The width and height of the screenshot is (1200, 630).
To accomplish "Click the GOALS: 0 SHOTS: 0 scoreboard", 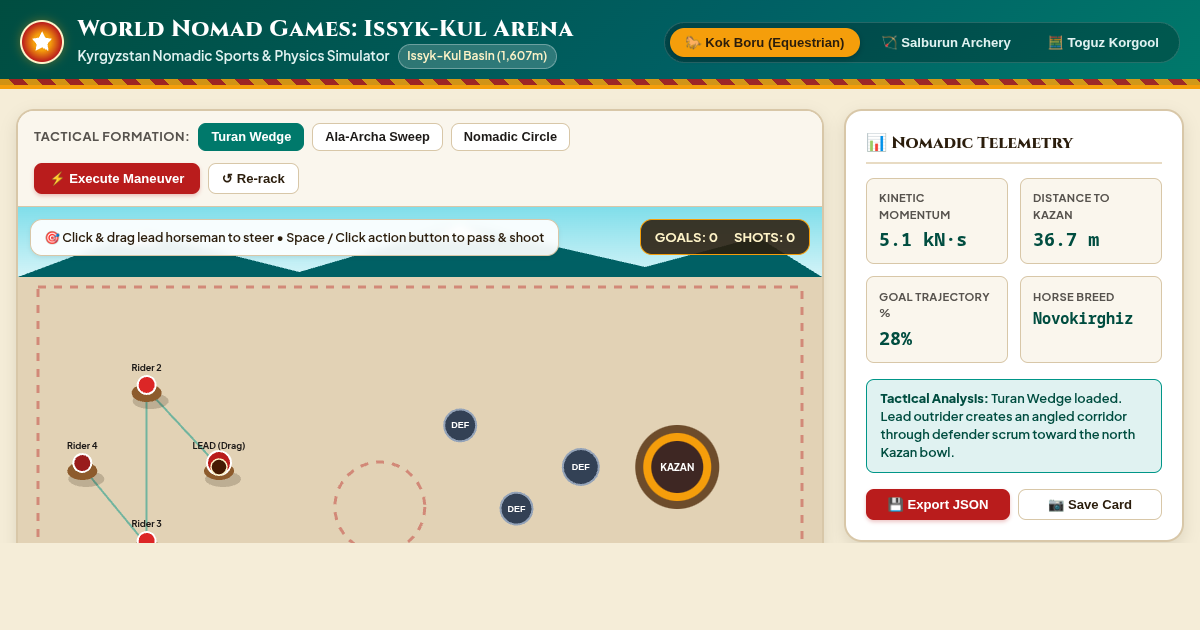I will [725, 237].
